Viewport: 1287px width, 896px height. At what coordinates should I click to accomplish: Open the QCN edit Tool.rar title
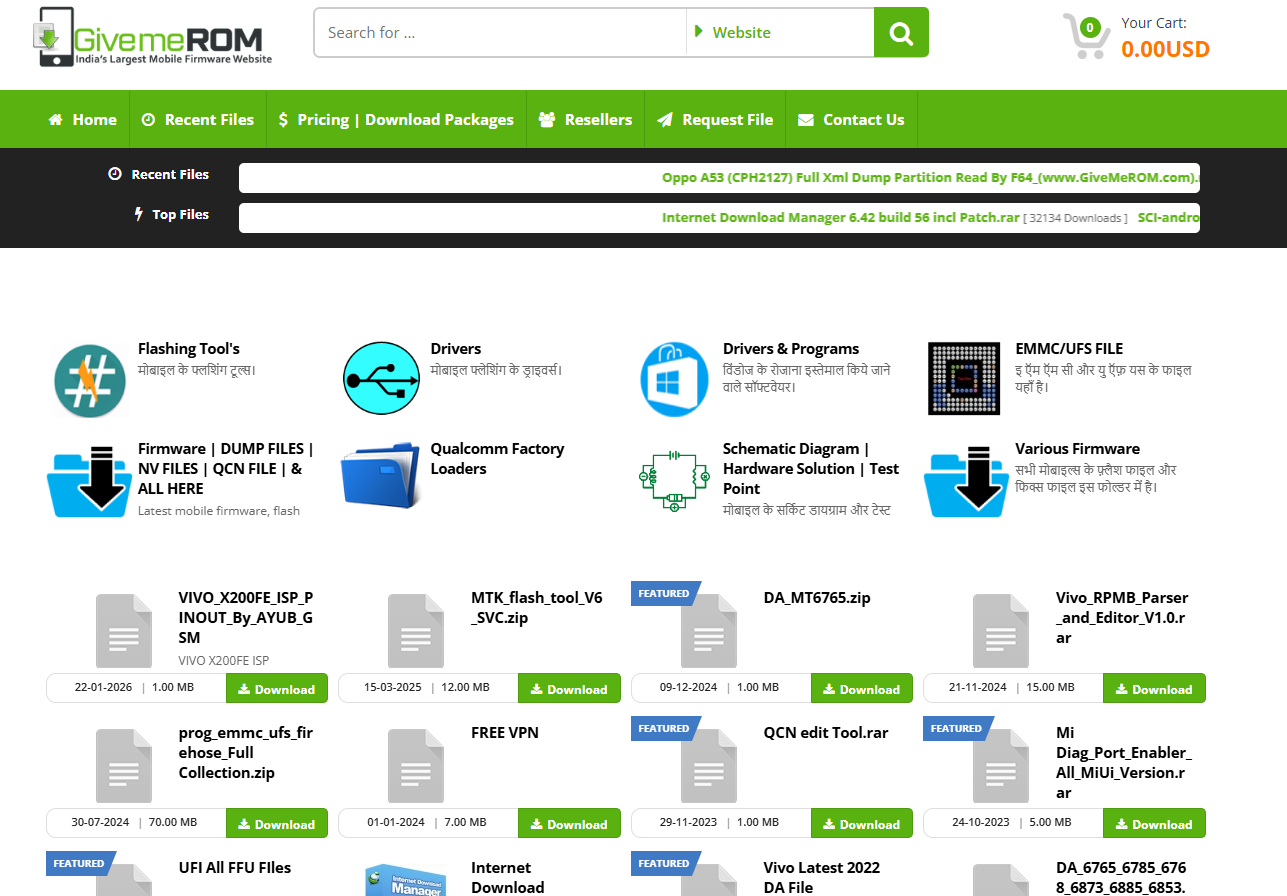tap(826, 733)
